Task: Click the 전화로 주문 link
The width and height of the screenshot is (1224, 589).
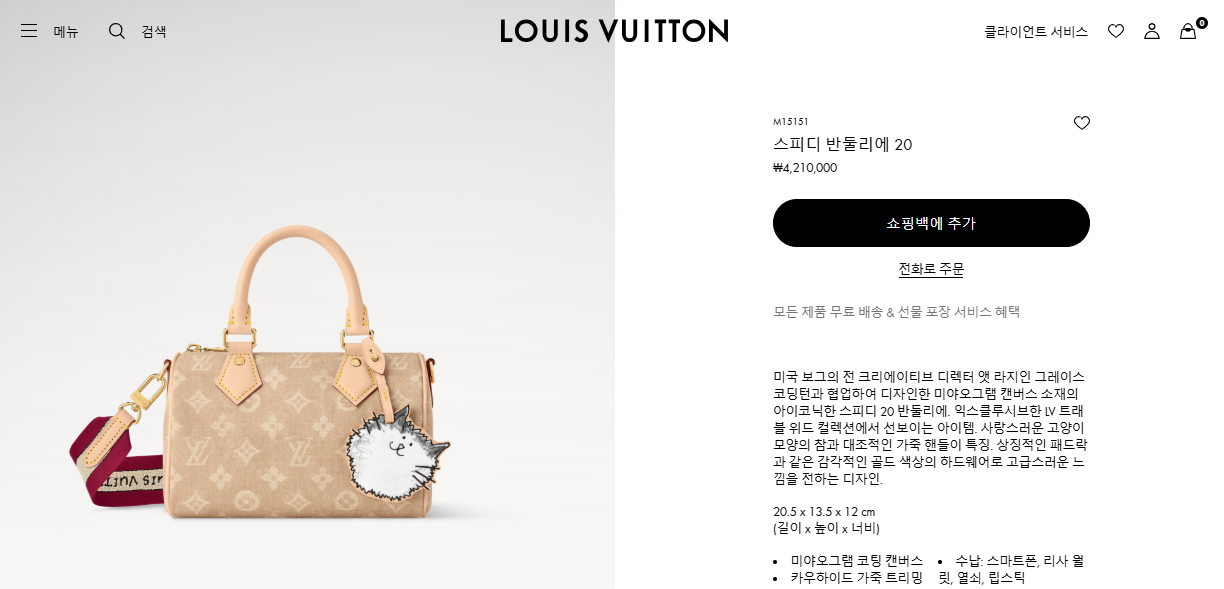Action: 931,269
